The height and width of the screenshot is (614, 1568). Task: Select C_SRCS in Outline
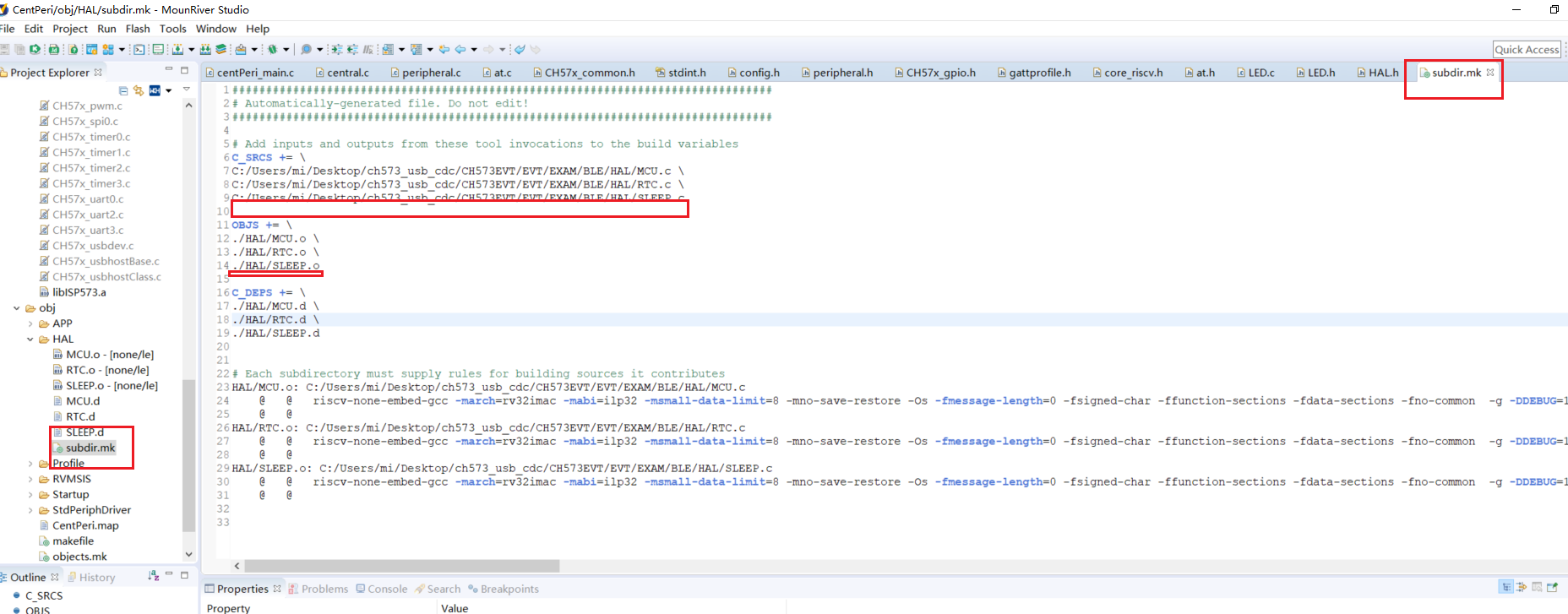tap(43, 595)
